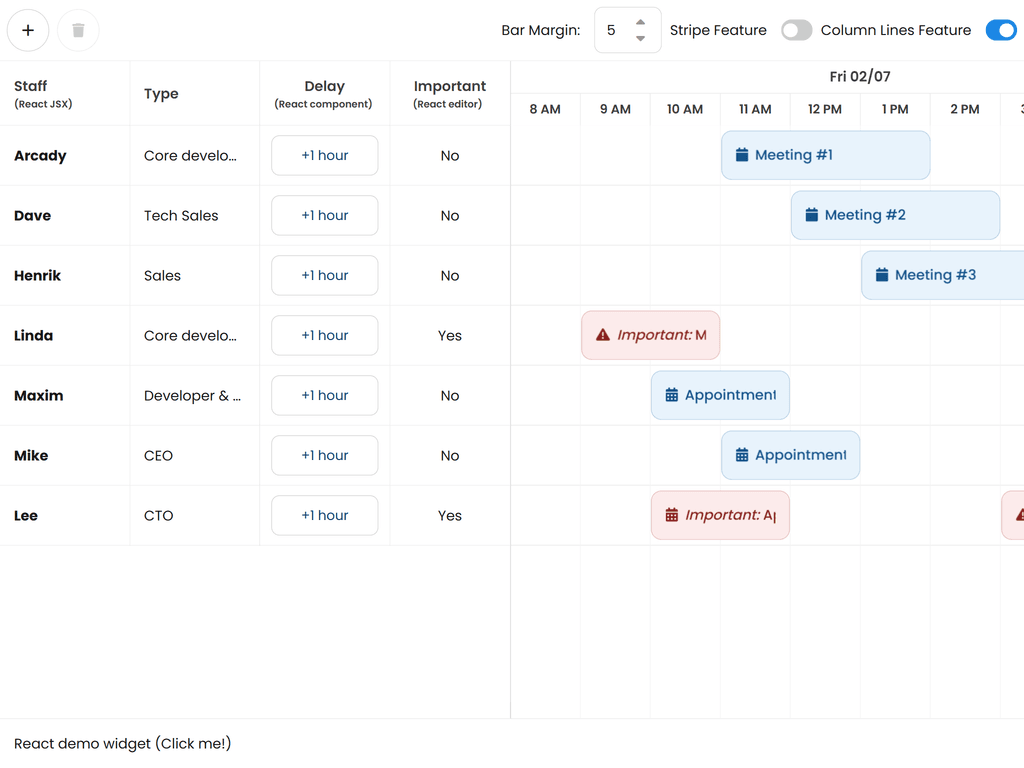Disable the Column Lines Feature toggle
This screenshot has width=1024, height=768.
click(1000, 30)
